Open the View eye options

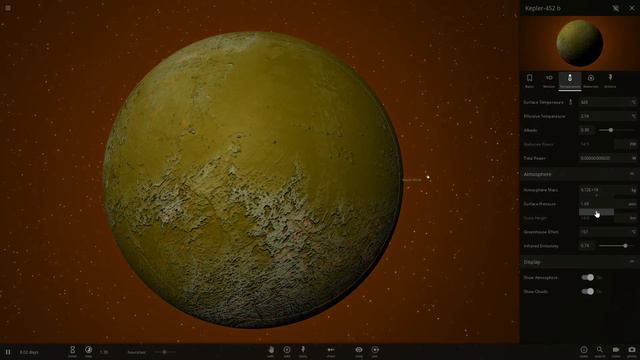click(x=359, y=351)
